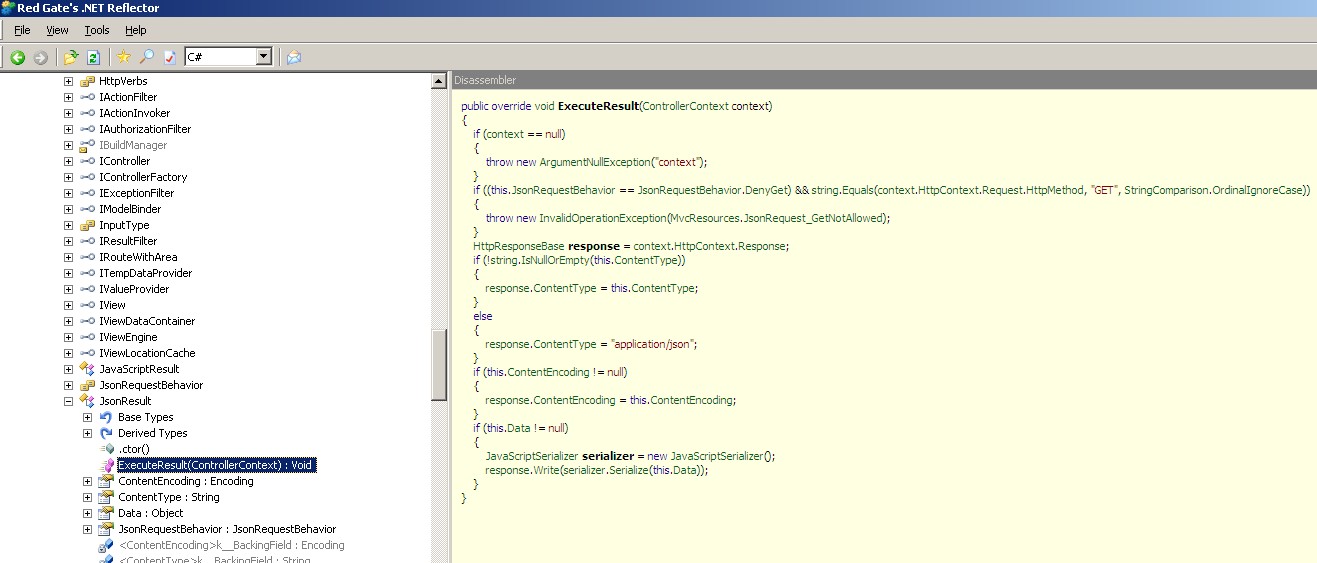Expand the IController node
The height and width of the screenshot is (563, 1317).
click(x=68, y=161)
